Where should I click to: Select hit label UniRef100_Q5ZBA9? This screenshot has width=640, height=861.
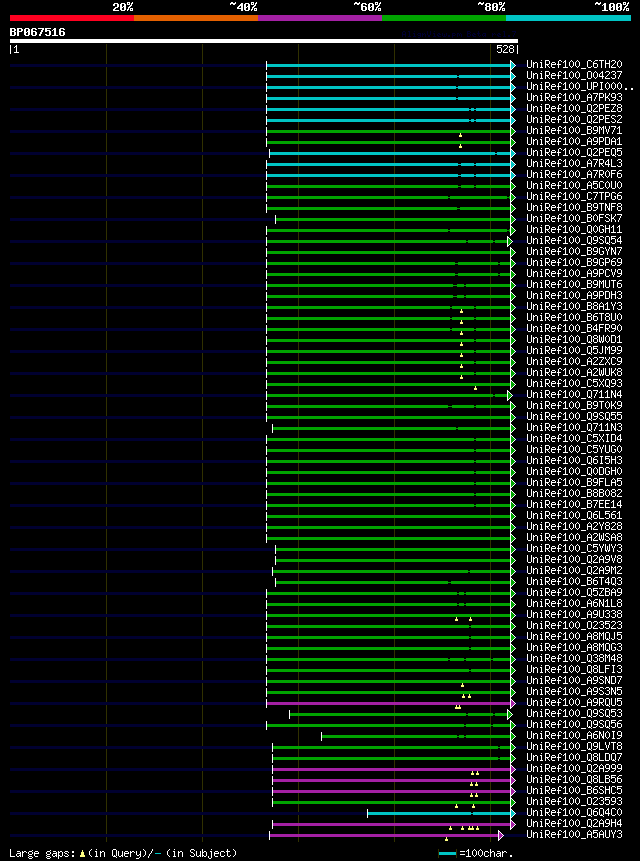click(574, 592)
